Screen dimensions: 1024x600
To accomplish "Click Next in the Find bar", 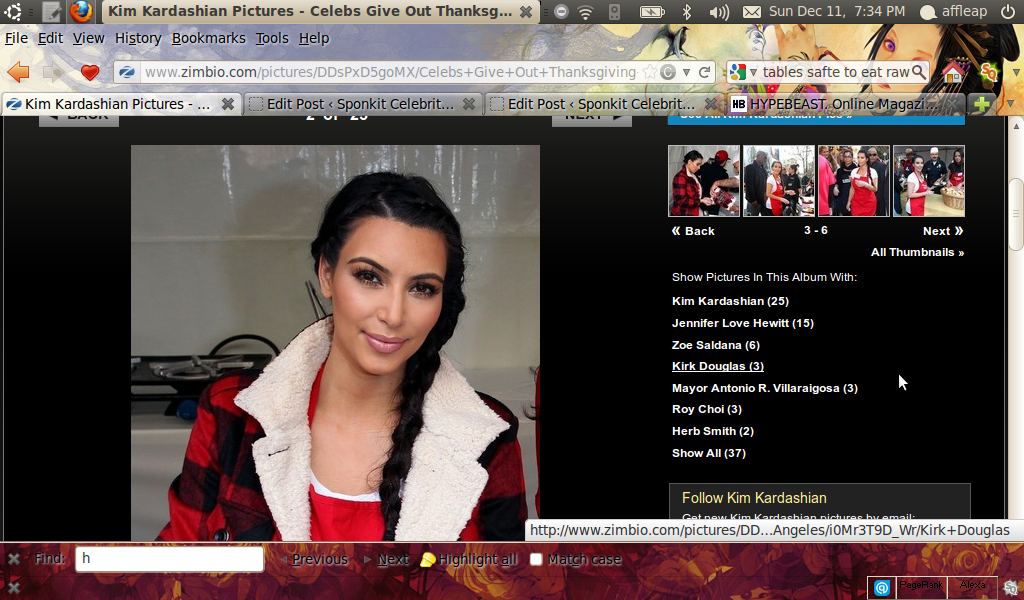I will pos(387,559).
